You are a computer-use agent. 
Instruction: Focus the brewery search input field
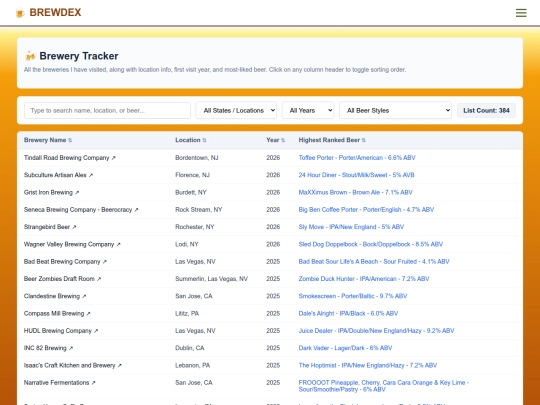coord(107,111)
